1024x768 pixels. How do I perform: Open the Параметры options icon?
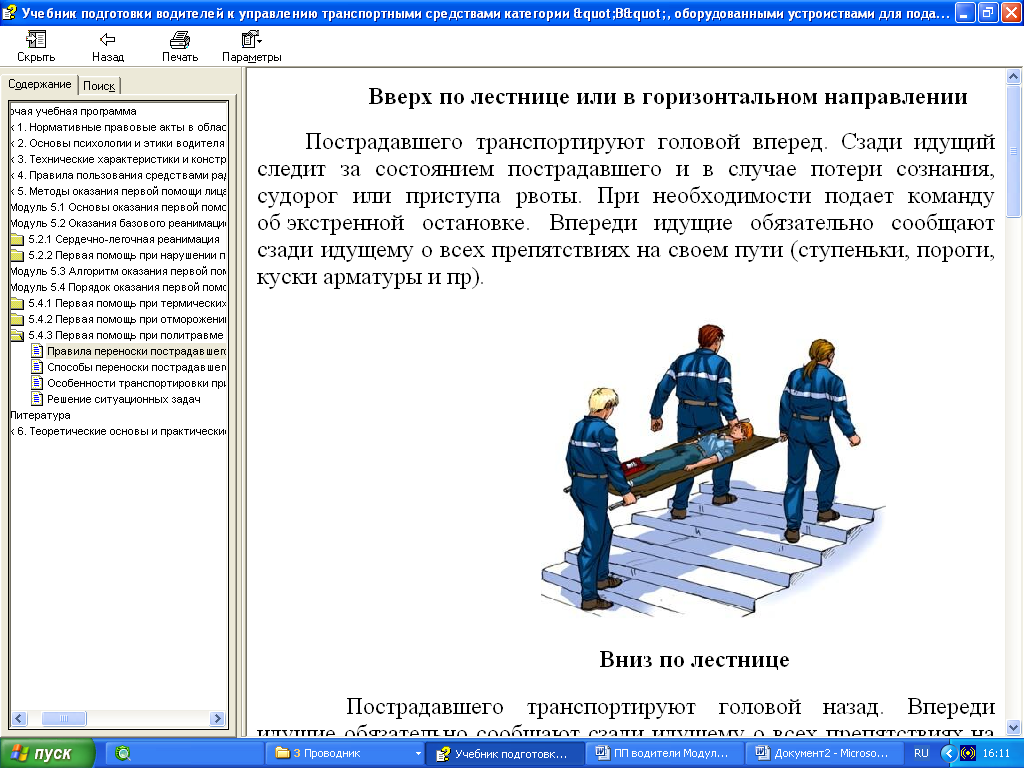[x=251, y=40]
